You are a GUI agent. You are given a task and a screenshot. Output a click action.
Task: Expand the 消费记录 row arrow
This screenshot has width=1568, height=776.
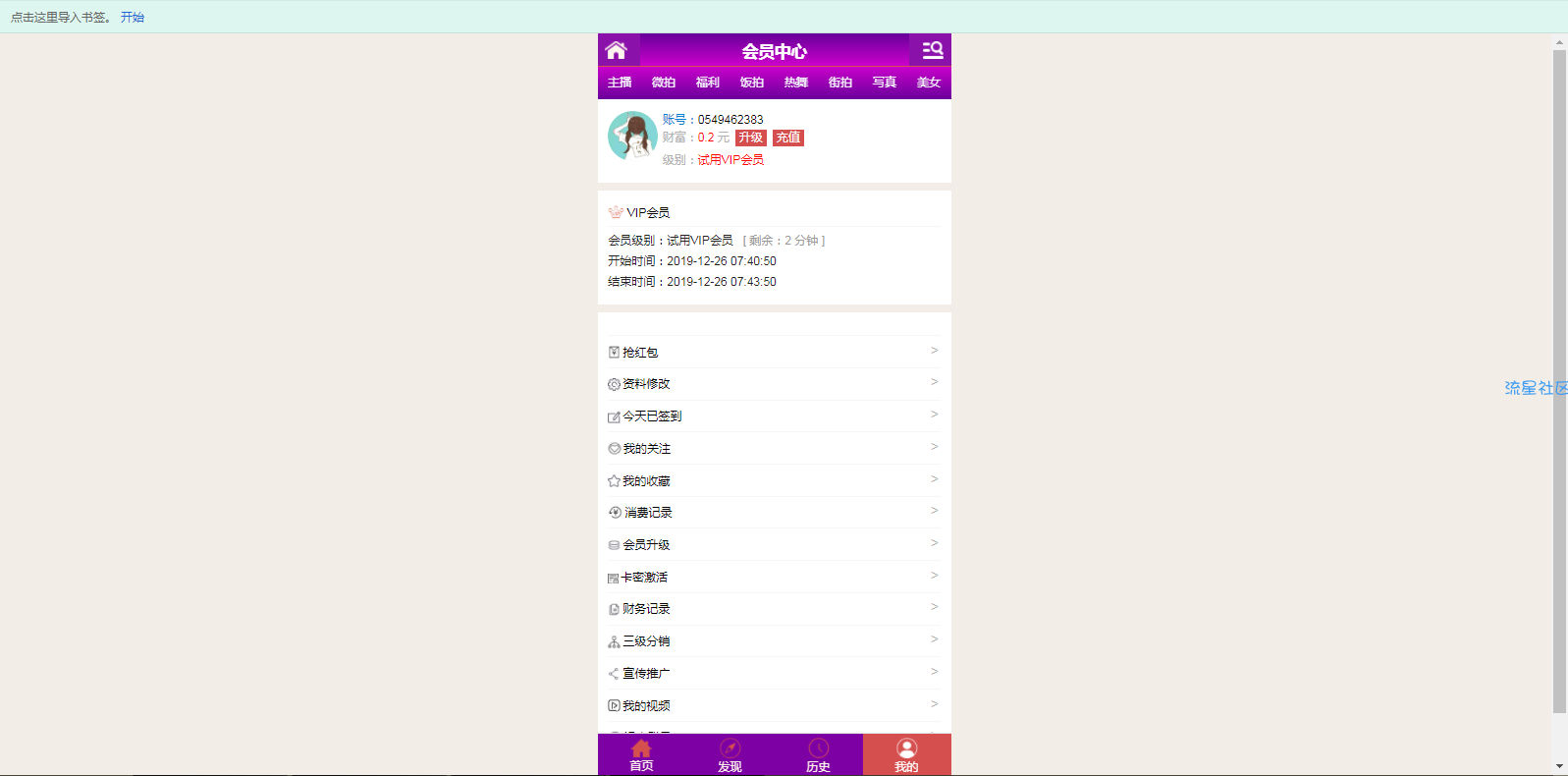pyautogui.click(x=934, y=511)
